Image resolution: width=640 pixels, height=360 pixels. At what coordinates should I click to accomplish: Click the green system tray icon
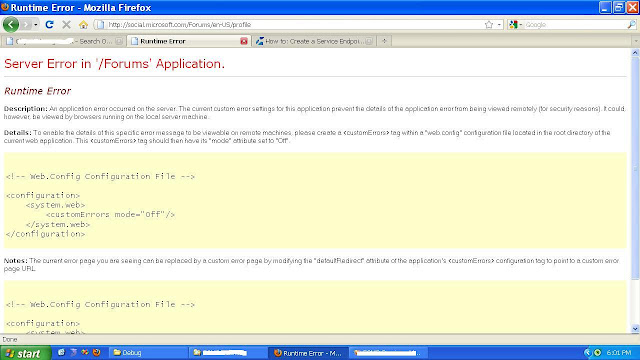[598, 353]
